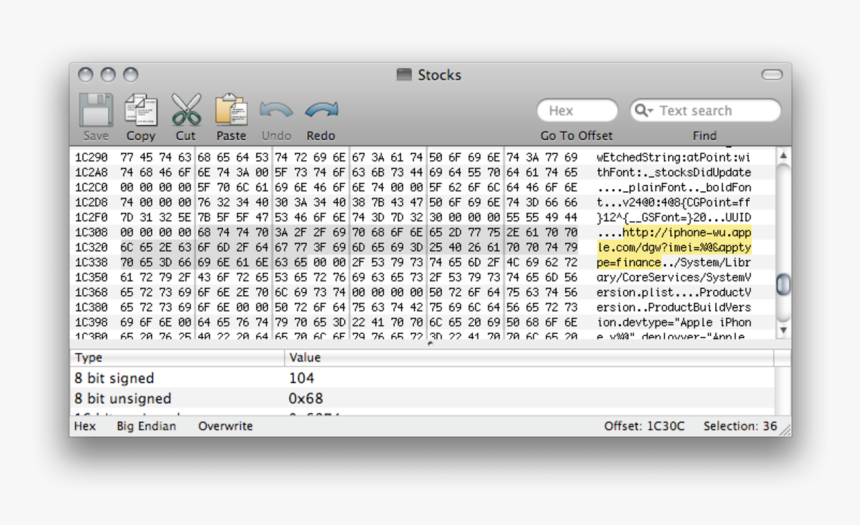Click offset address 1C2F0
This screenshot has width=860, height=525.
91,217
